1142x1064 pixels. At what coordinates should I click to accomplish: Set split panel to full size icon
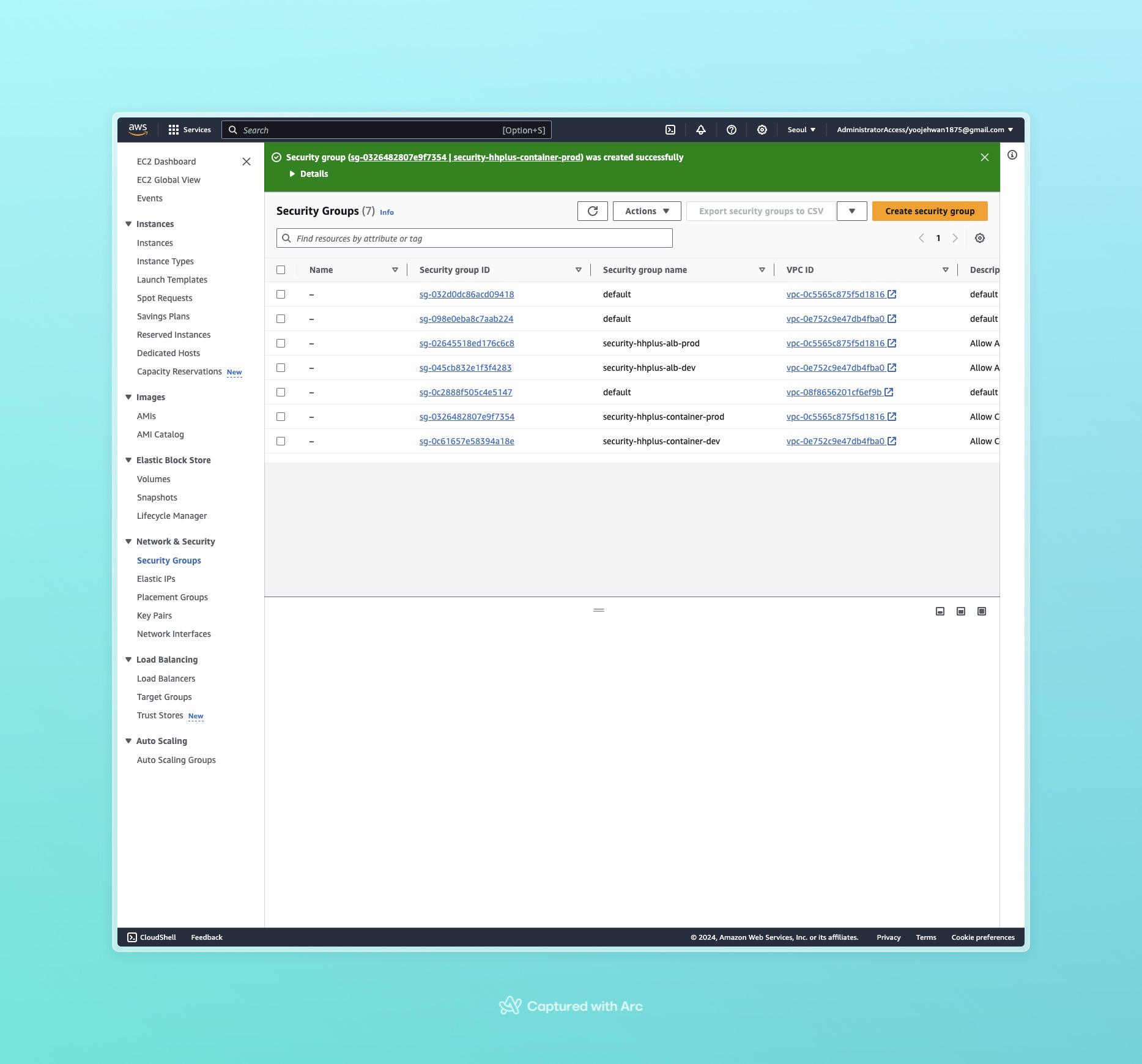(x=982, y=611)
